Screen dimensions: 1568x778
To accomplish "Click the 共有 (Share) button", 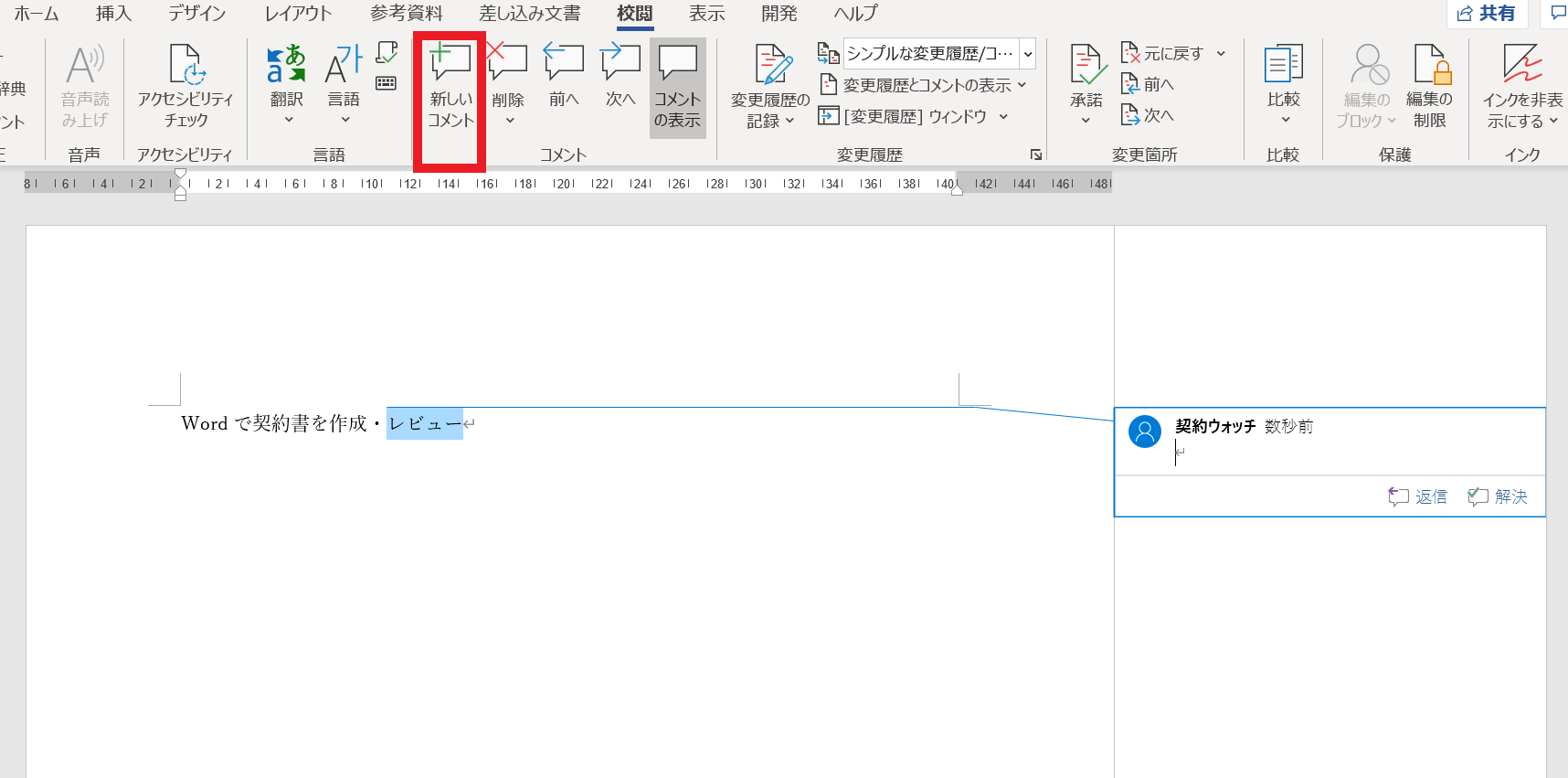I will (x=1487, y=13).
